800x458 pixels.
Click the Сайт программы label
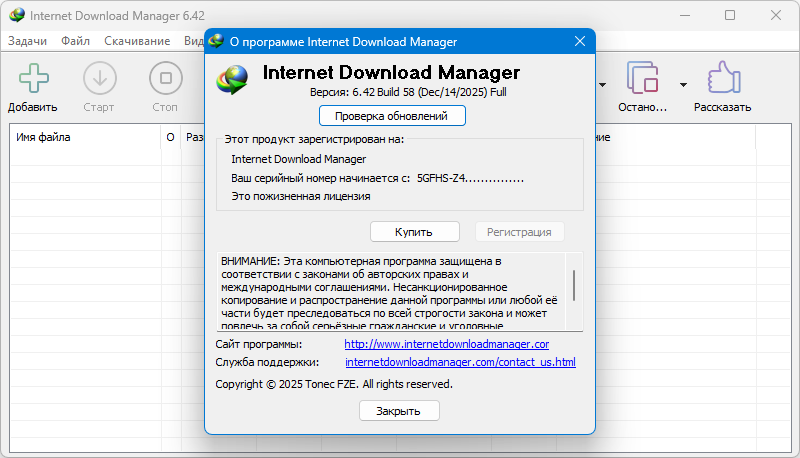point(259,344)
